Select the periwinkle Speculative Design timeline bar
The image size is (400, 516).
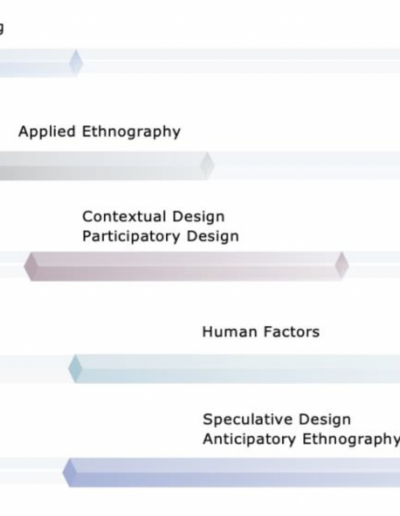tap(231, 472)
